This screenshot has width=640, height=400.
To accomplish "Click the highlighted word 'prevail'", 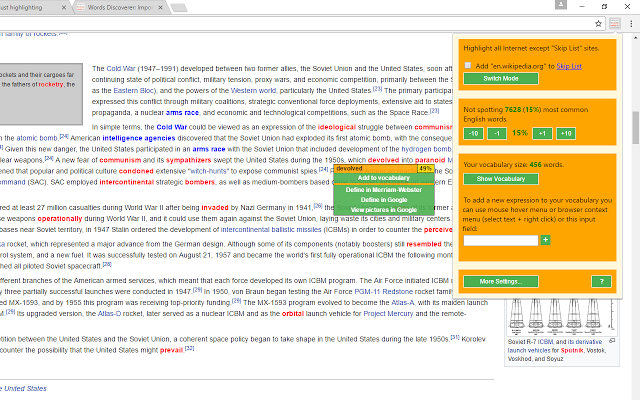I will tap(171, 350).
